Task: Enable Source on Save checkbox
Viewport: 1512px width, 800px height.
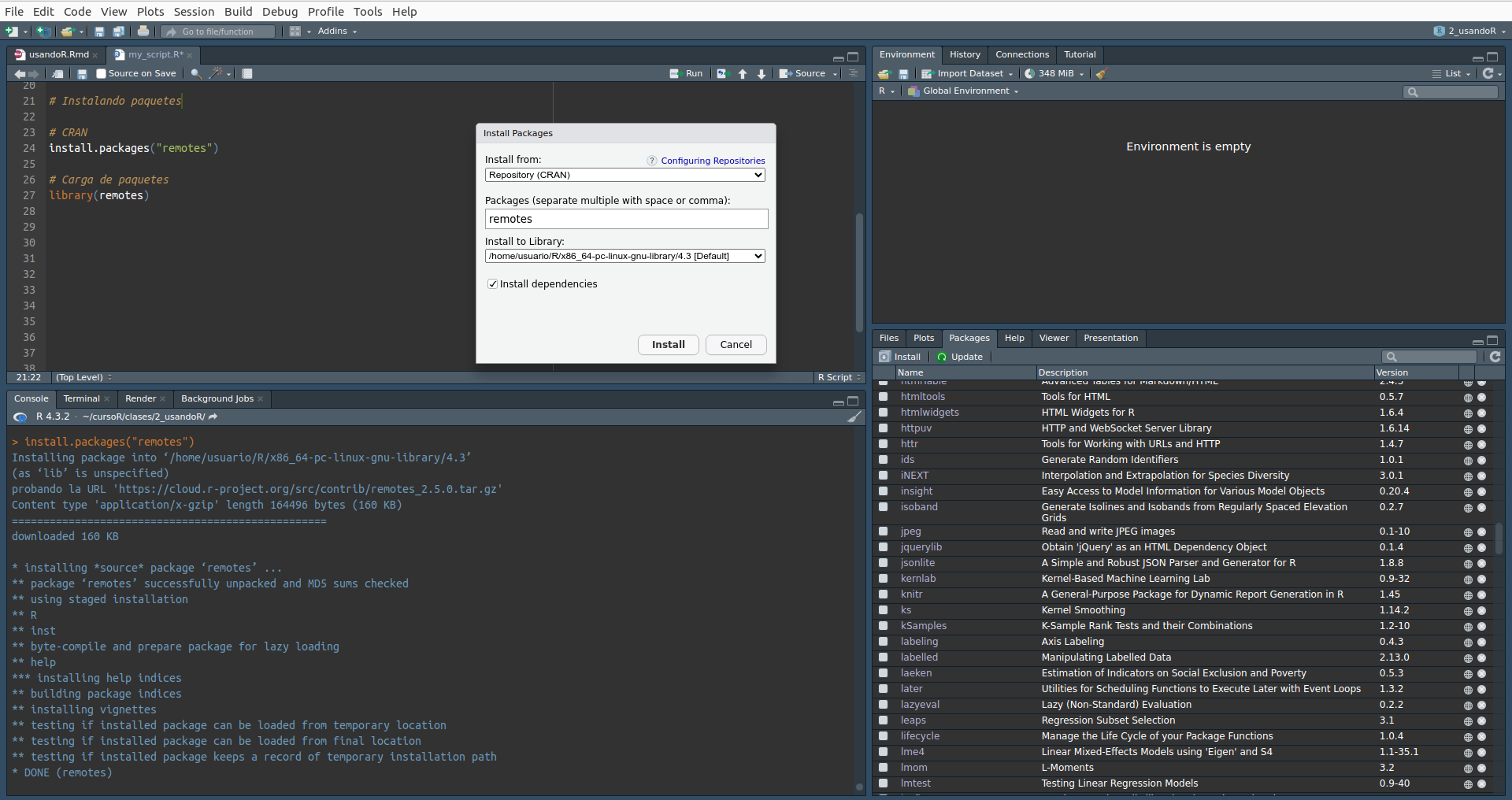Action: click(101, 73)
